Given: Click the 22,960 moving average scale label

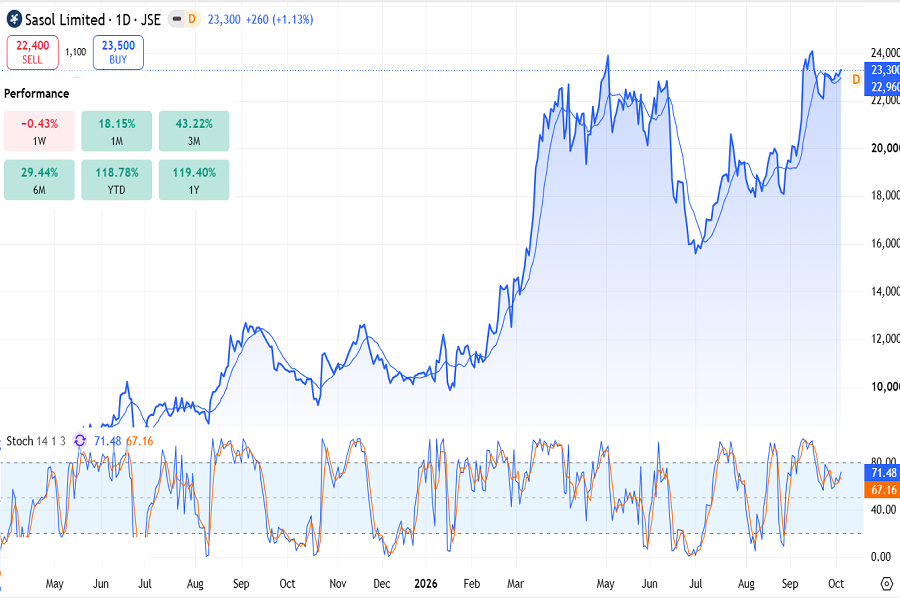Looking at the screenshot, I should (x=882, y=87).
